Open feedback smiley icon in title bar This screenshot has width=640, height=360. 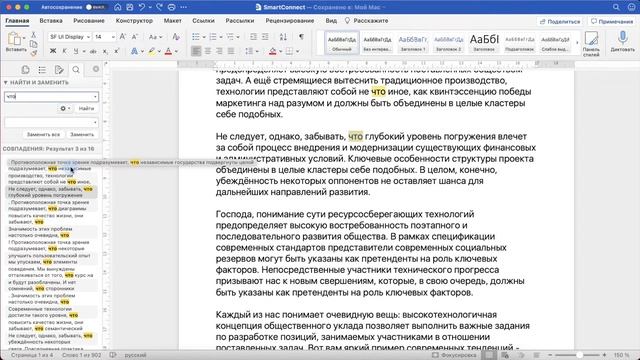pos(631,7)
